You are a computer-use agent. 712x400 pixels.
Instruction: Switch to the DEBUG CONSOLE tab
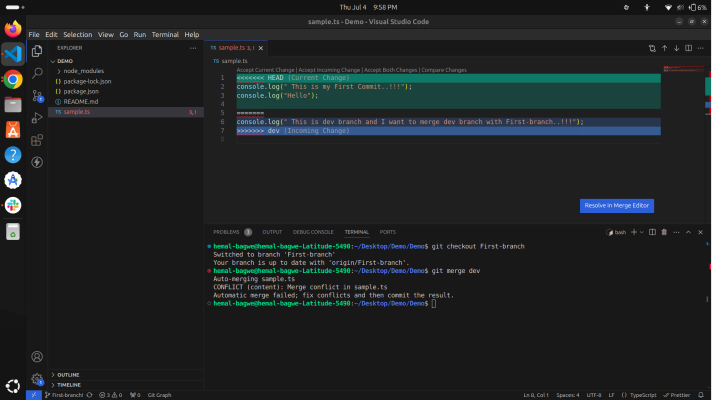point(313,232)
